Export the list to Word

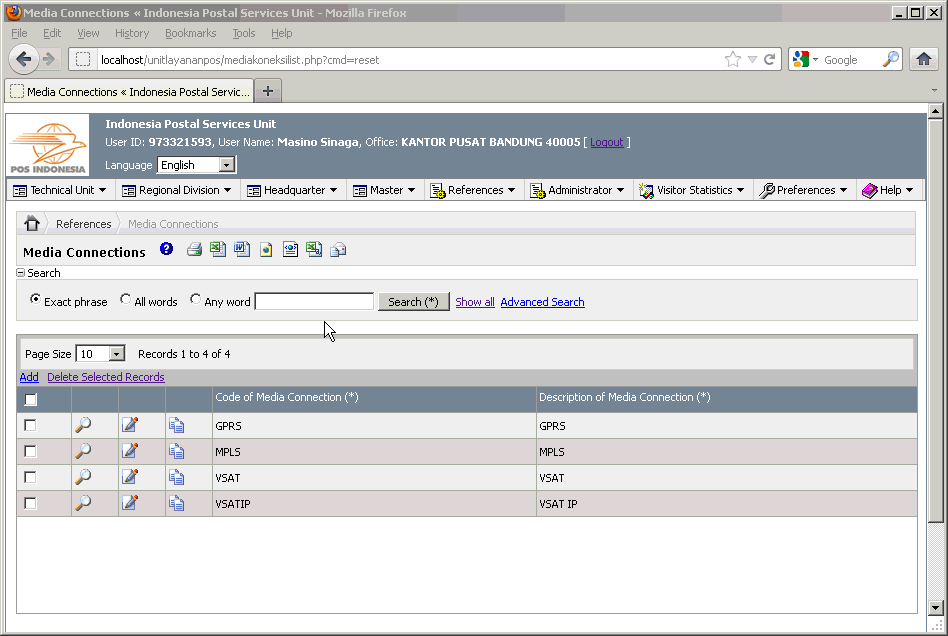click(x=242, y=249)
